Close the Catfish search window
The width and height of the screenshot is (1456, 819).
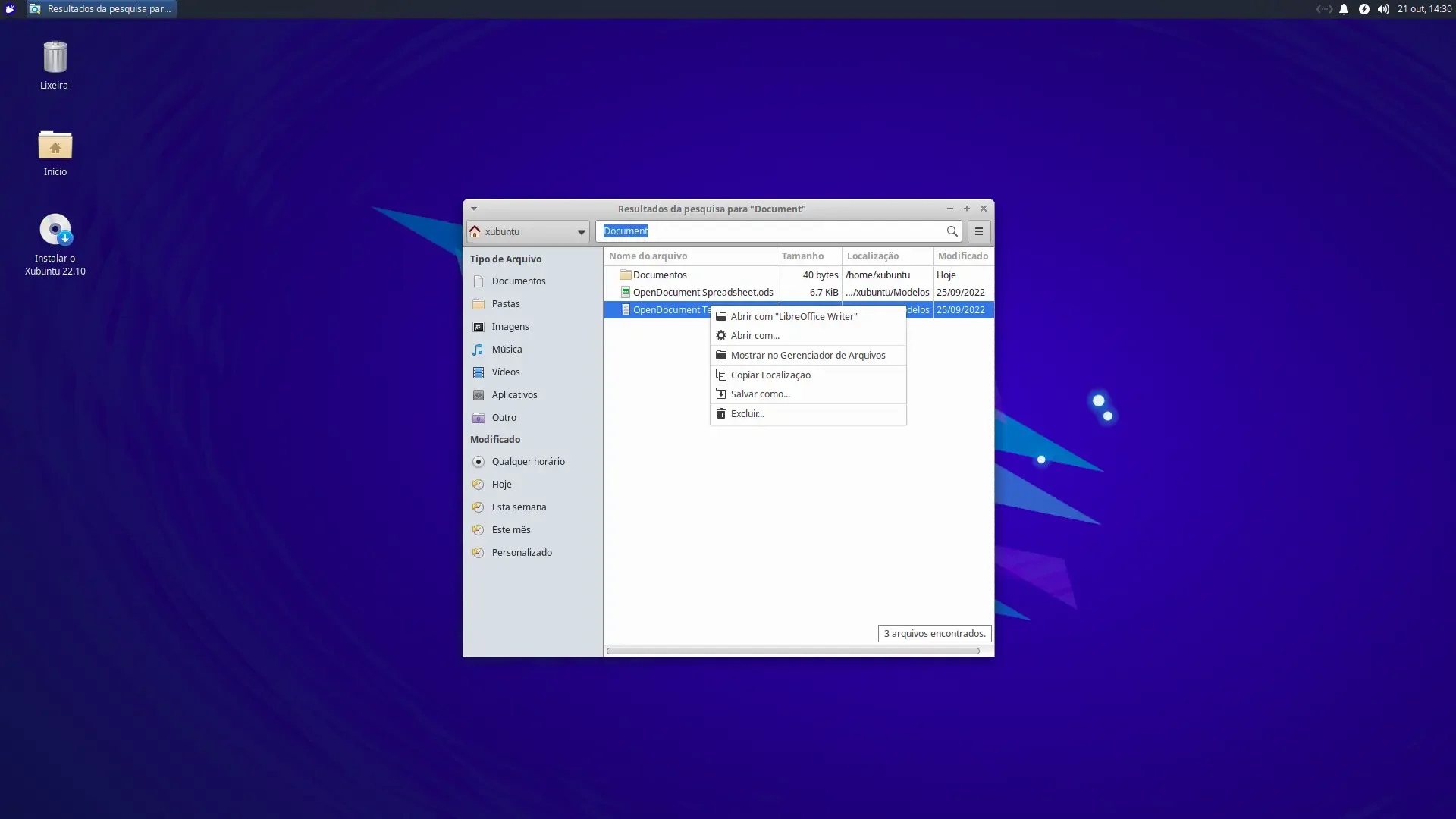click(984, 209)
